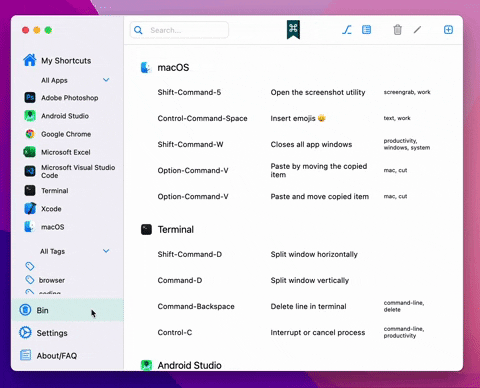Select Command-D Terminal shortcut
Image resolution: width=480 pixels, height=388 pixels.
coord(180,280)
